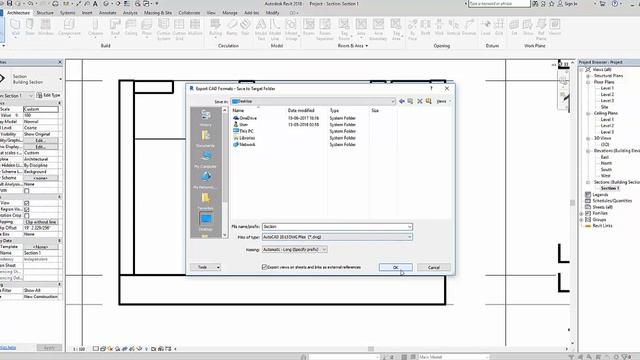The width and height of the screenshot is (640, 360).
Task: Open the Save in folder dropdown
Action: click(x=393, y=101)
